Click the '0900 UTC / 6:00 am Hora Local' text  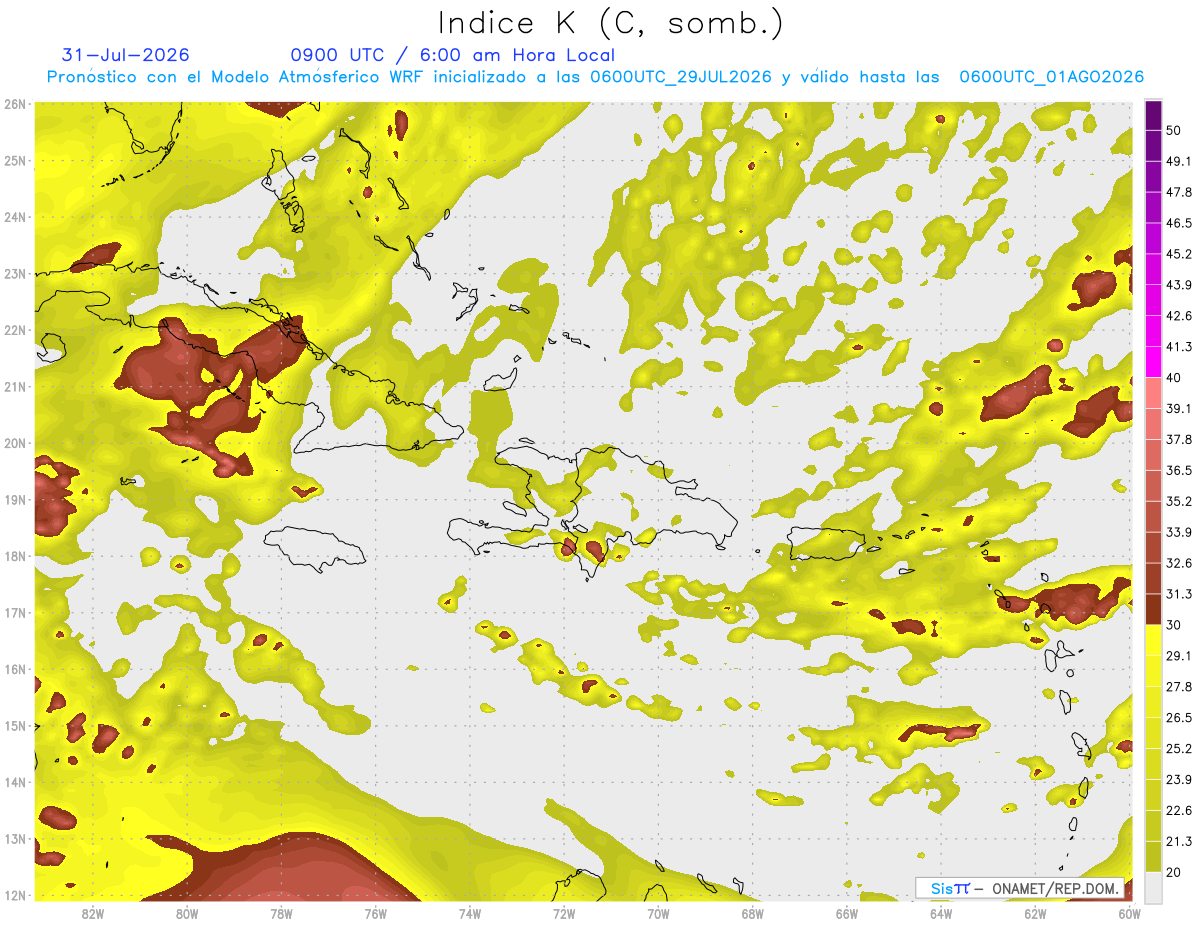(452, 55)
